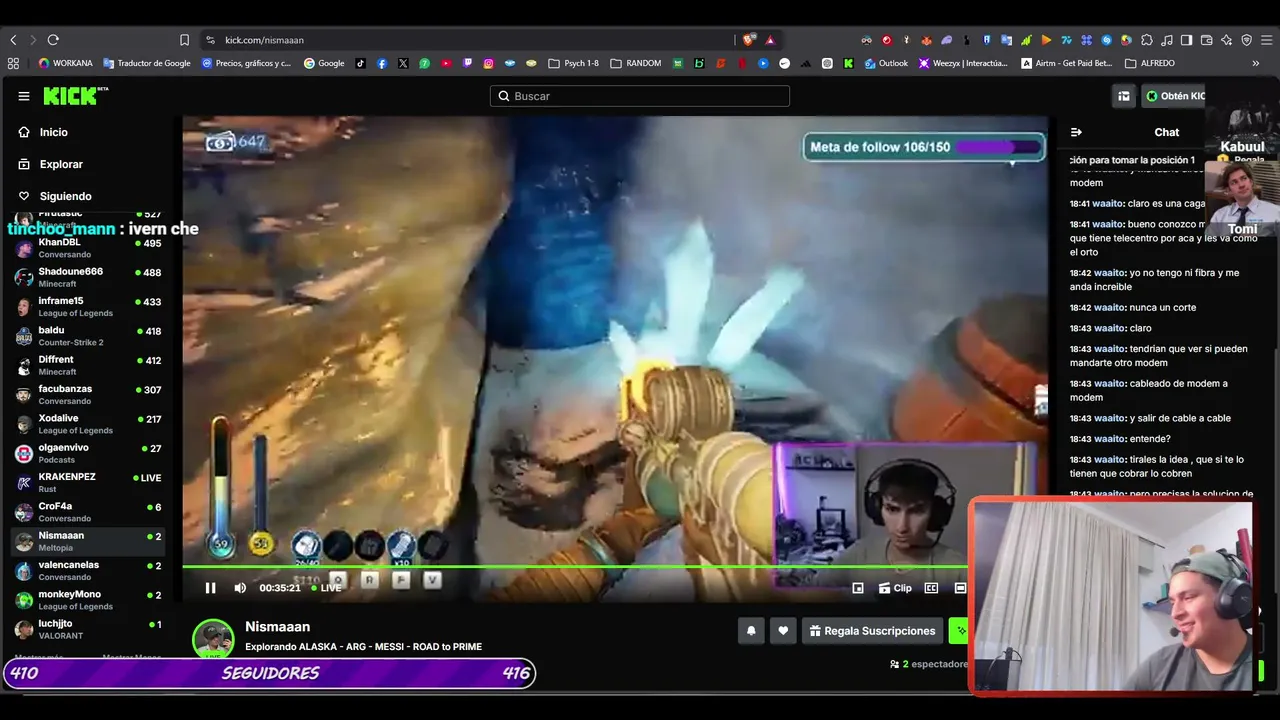Open Siguiendo in the sidebar
1280x720 pixels.
pos(55,196)
